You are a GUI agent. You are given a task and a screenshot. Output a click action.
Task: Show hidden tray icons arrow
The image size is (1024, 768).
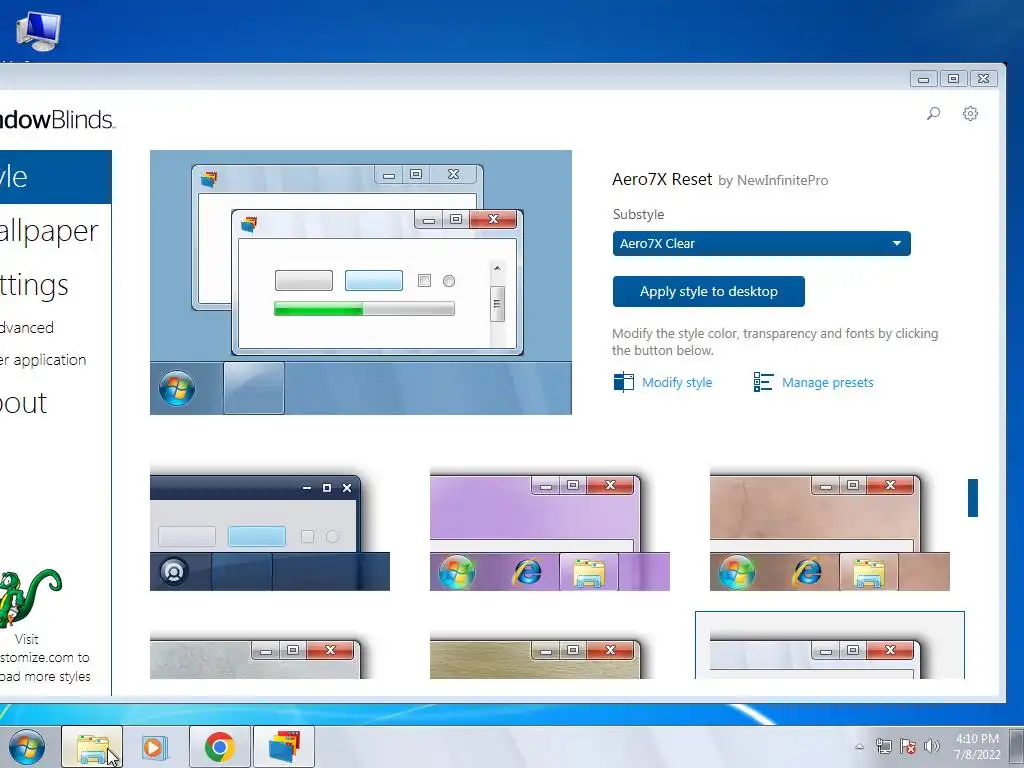pyautogui.click(x=859, y=746)
